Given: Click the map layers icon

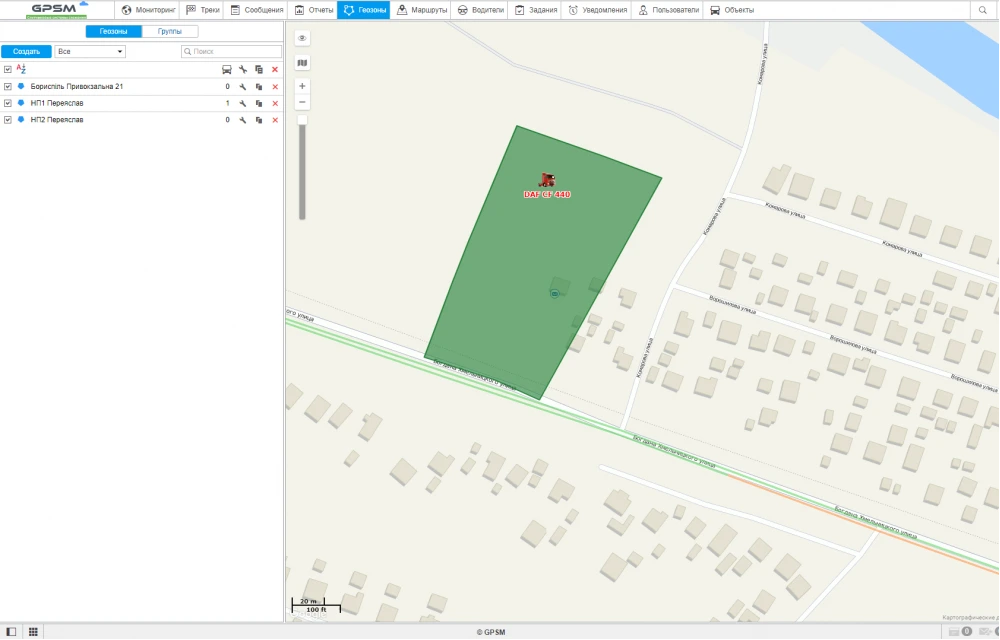Looking at the screenshot, I should 302,63.
